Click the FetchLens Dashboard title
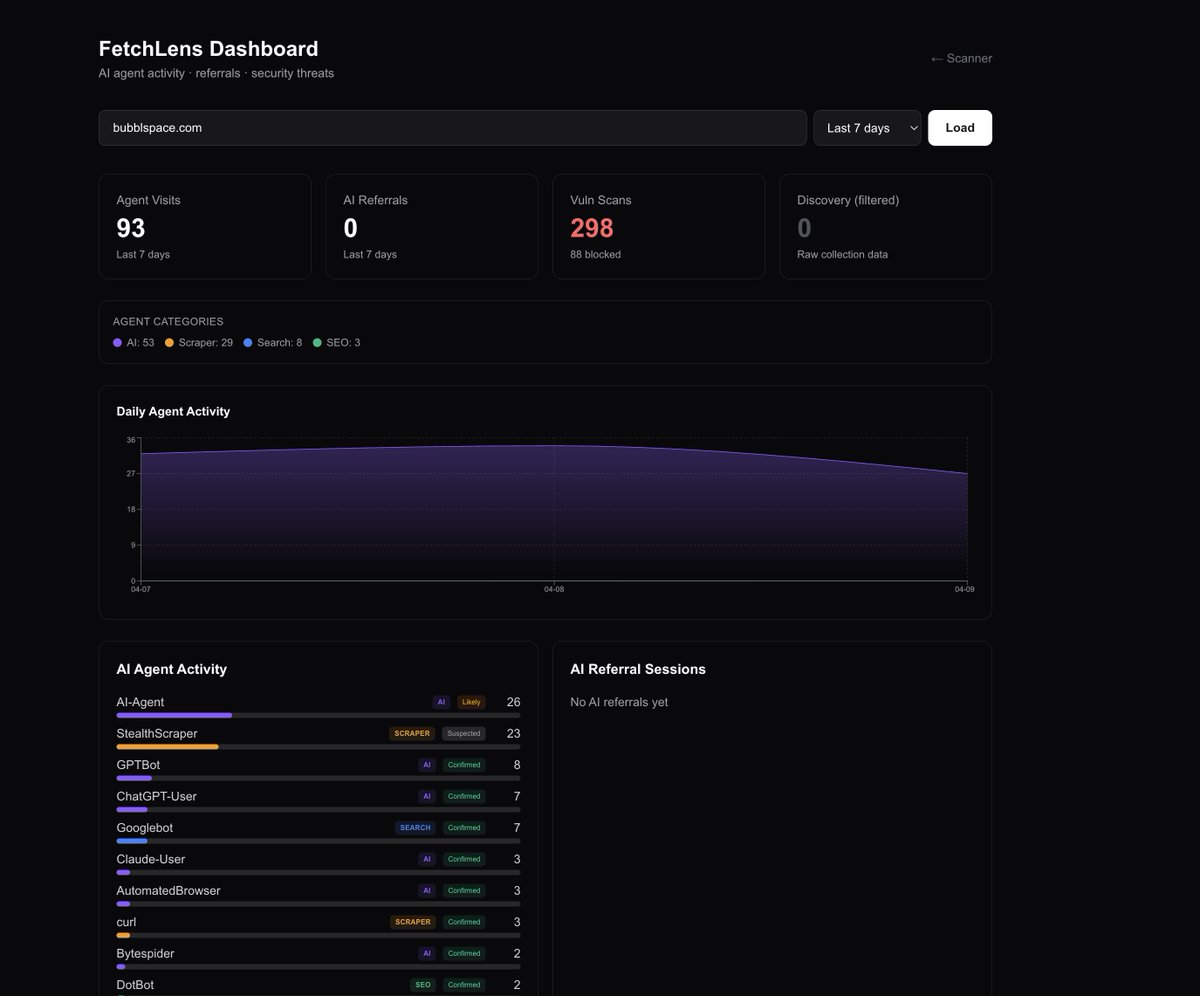This screenshot has width=1200, height=996. (x=208, y=48)
